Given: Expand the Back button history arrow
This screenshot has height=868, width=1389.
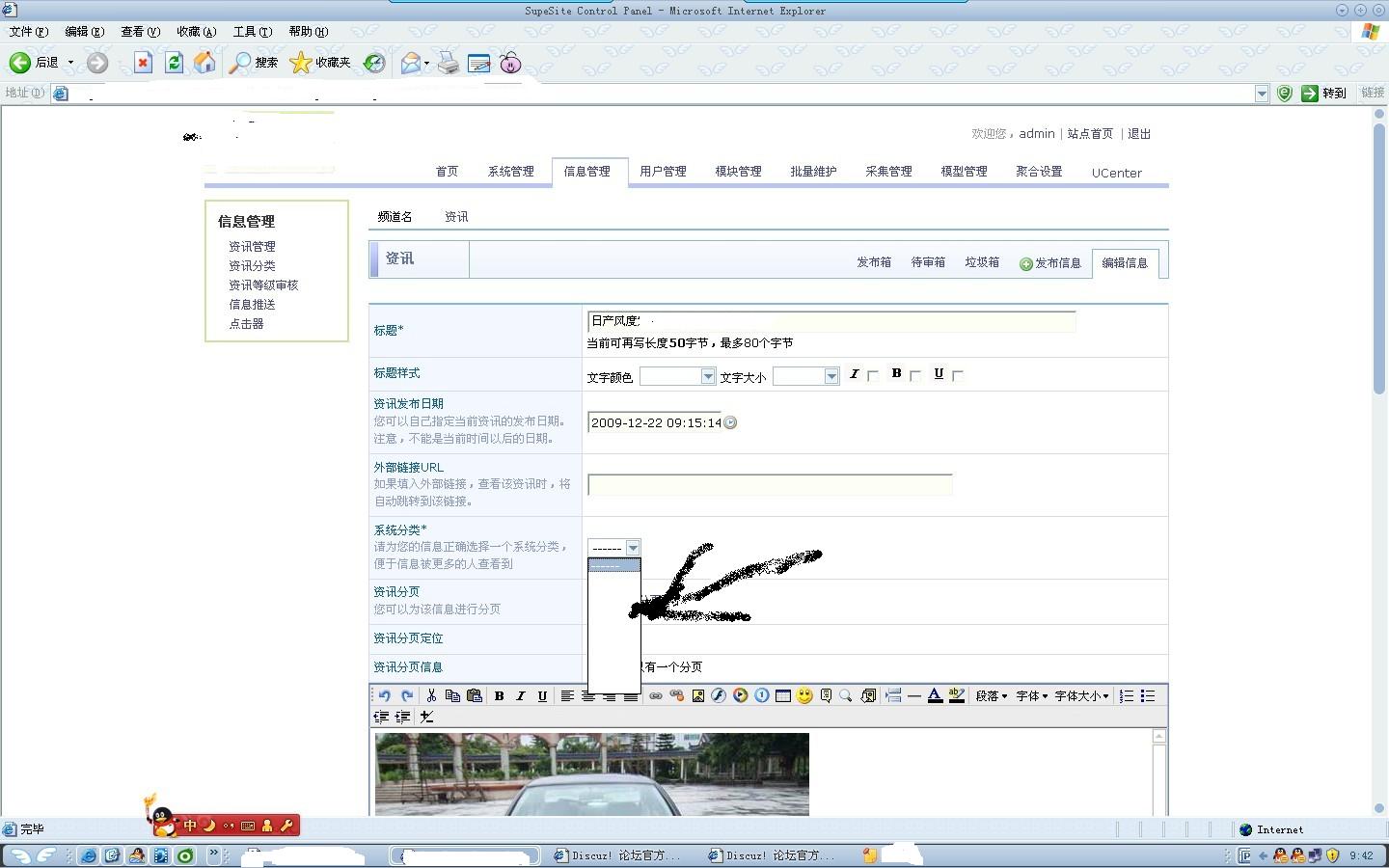Looking at the screenshot, I should point(70,63).
